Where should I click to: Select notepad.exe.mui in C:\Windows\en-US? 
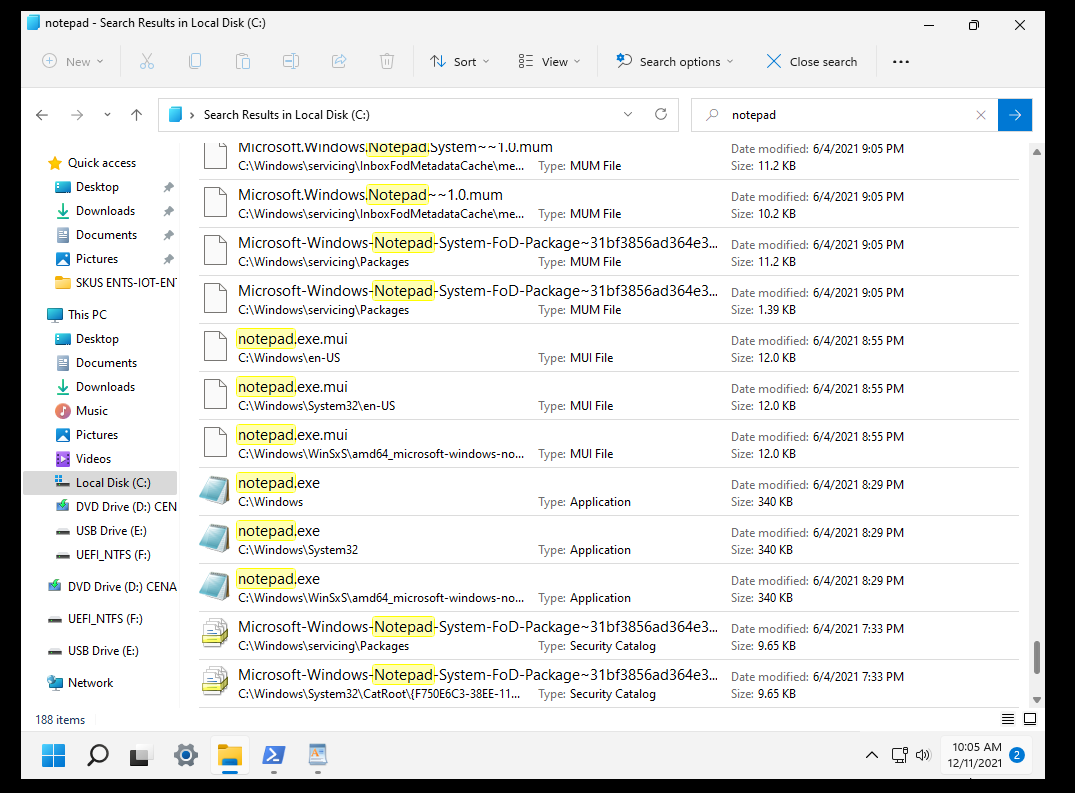[x=609, y=348]
